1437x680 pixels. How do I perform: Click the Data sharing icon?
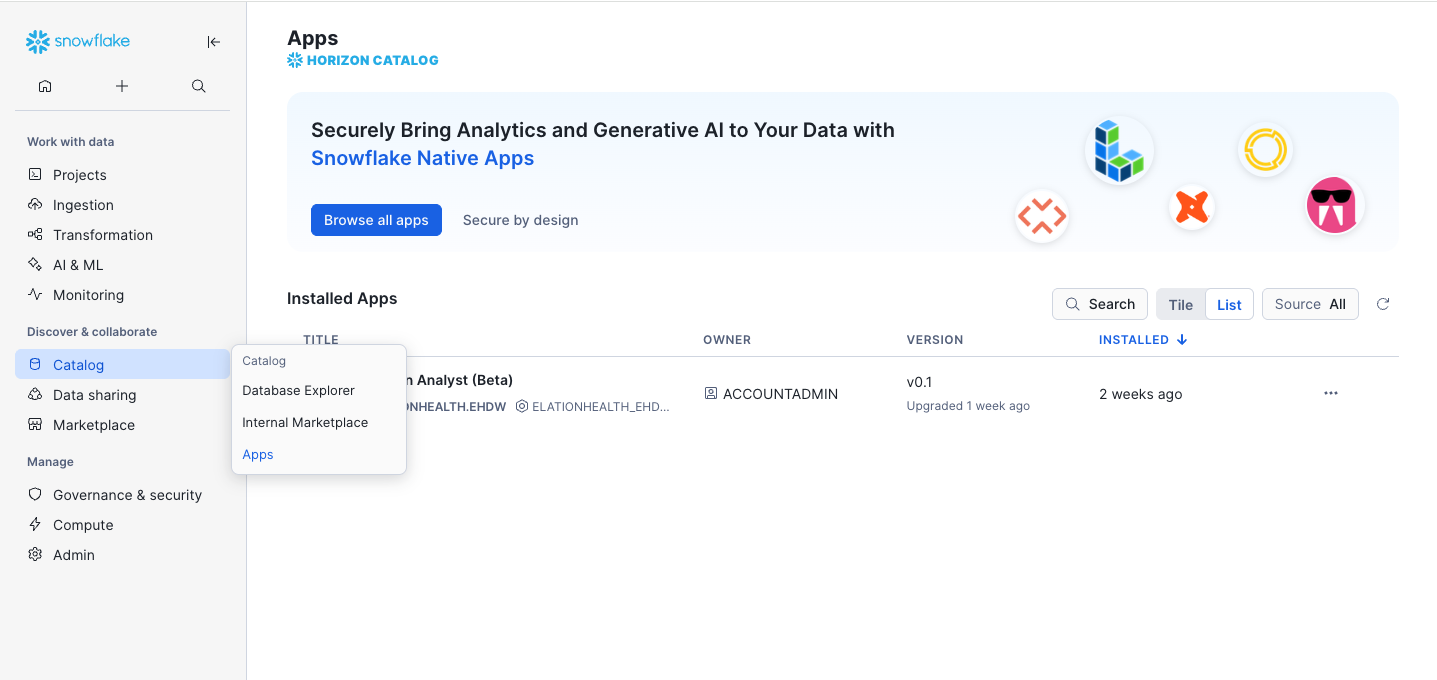point(35,394)
